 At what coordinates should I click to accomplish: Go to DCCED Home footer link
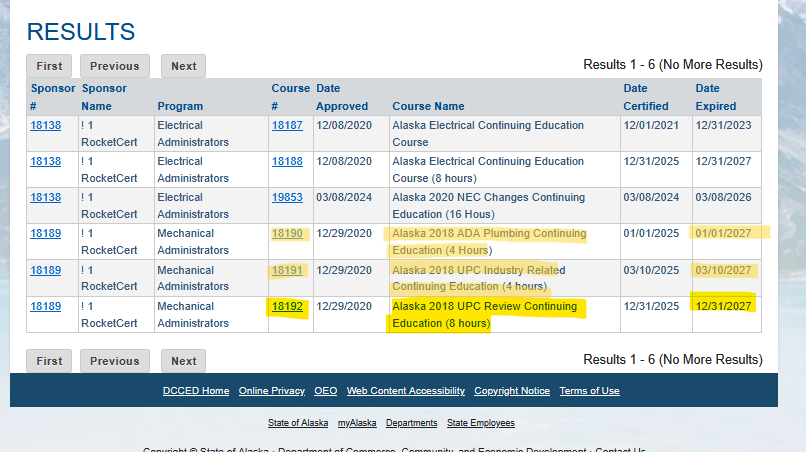tap(196, 391)
